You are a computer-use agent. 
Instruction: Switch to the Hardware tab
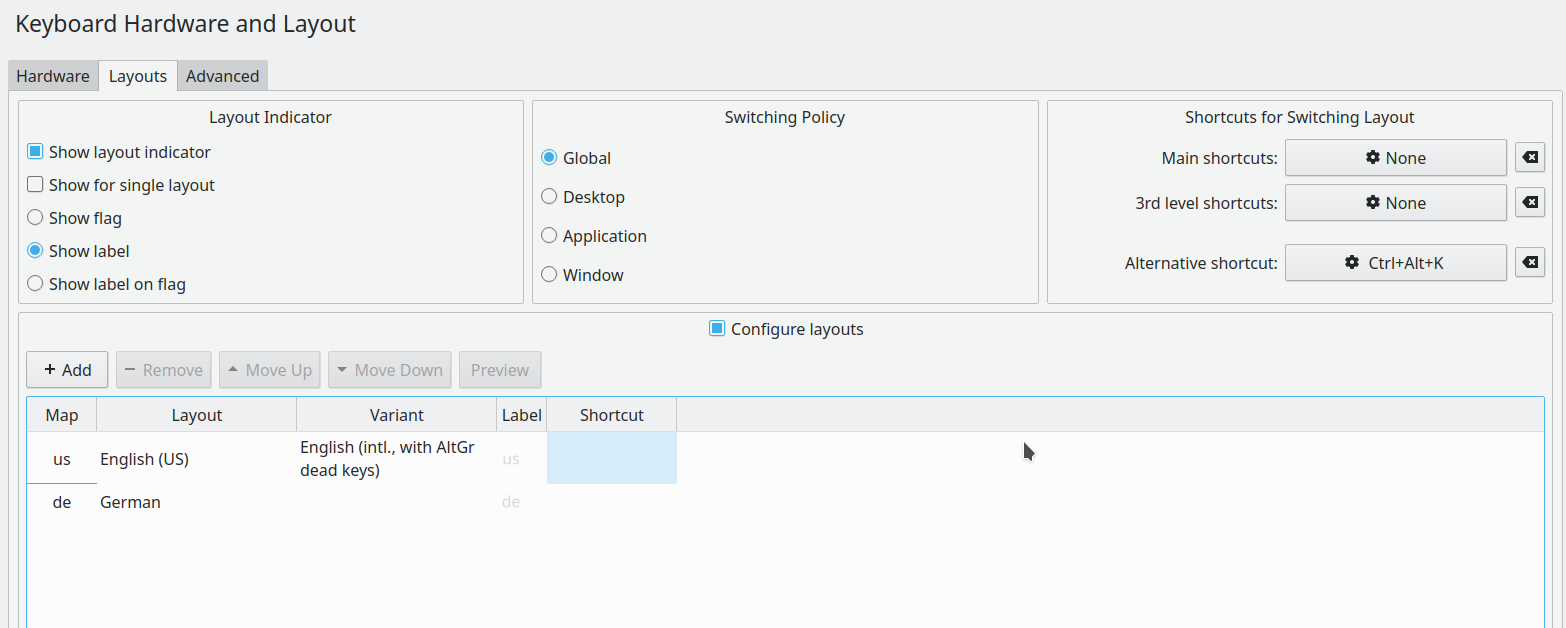pyautogui.click(x=53, y=76)
